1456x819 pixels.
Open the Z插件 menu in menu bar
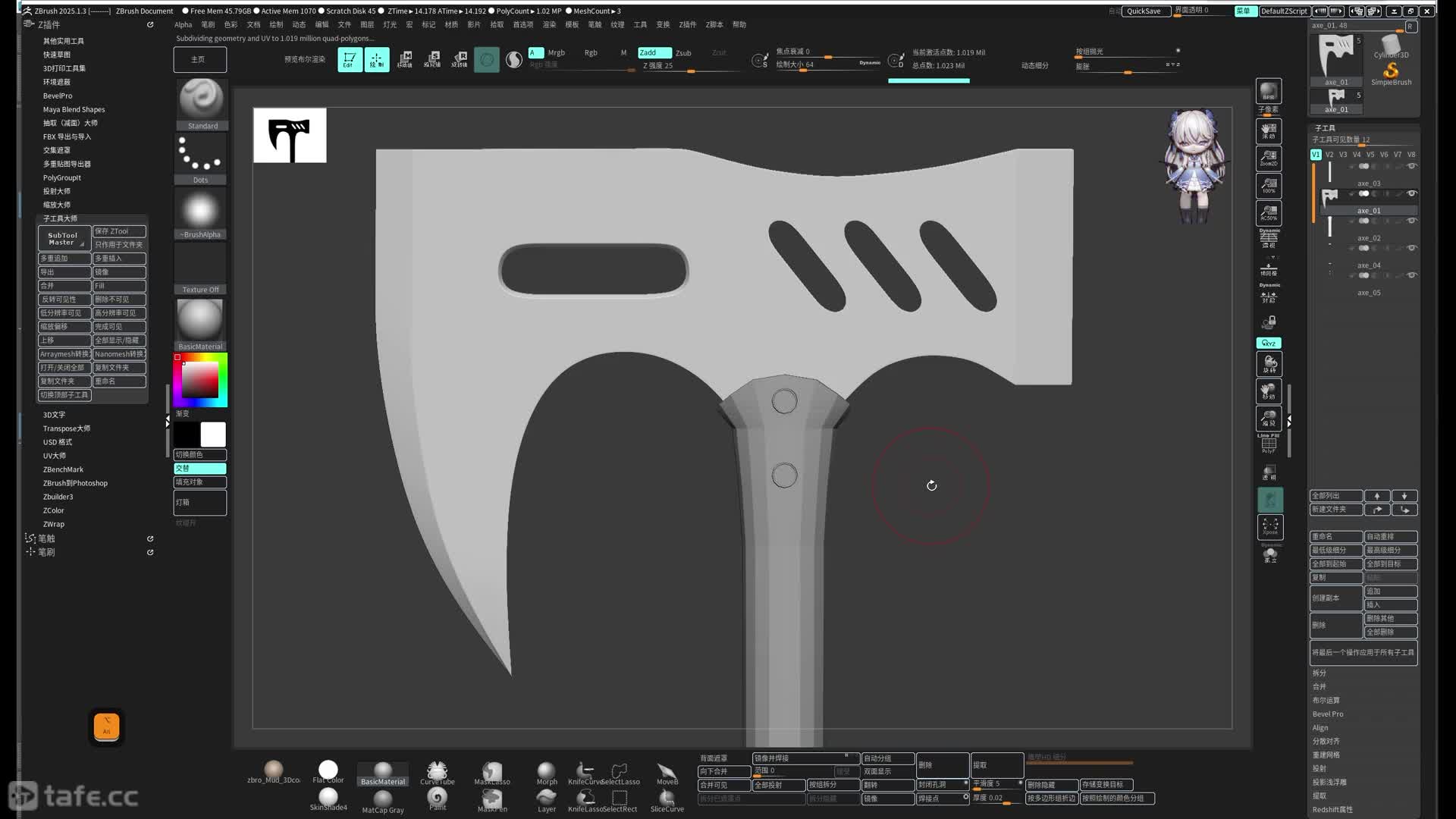pyautogui.click(x=687, y=24)
